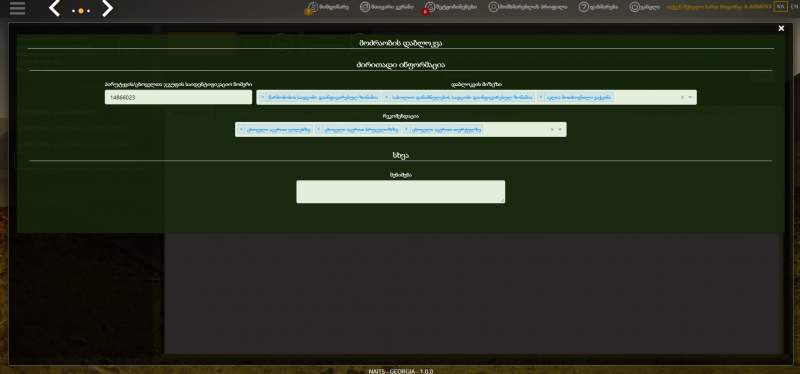Image resolution: width=800 pixels, height=374 pixels.
Task: Click the note textarea under the Other section
Action: (401, 191)
